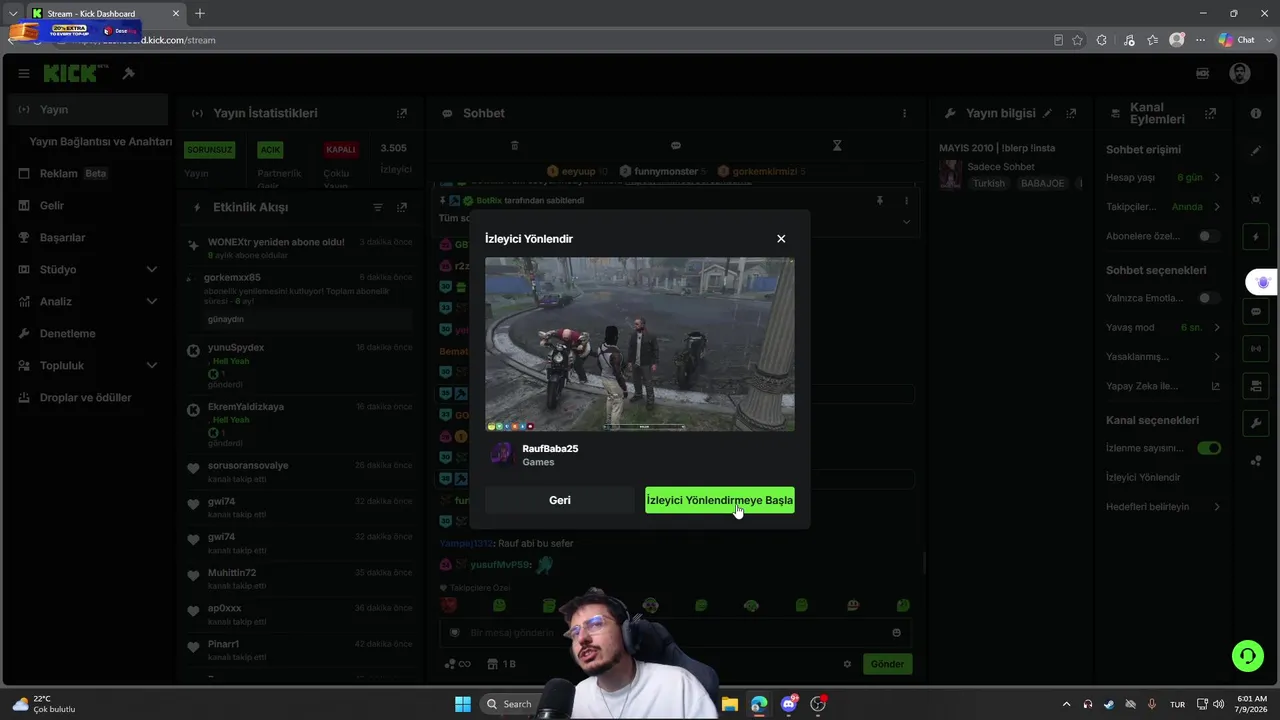
Task: Disable the İzlenme sayısını toggle
Action: point(1209,448)
